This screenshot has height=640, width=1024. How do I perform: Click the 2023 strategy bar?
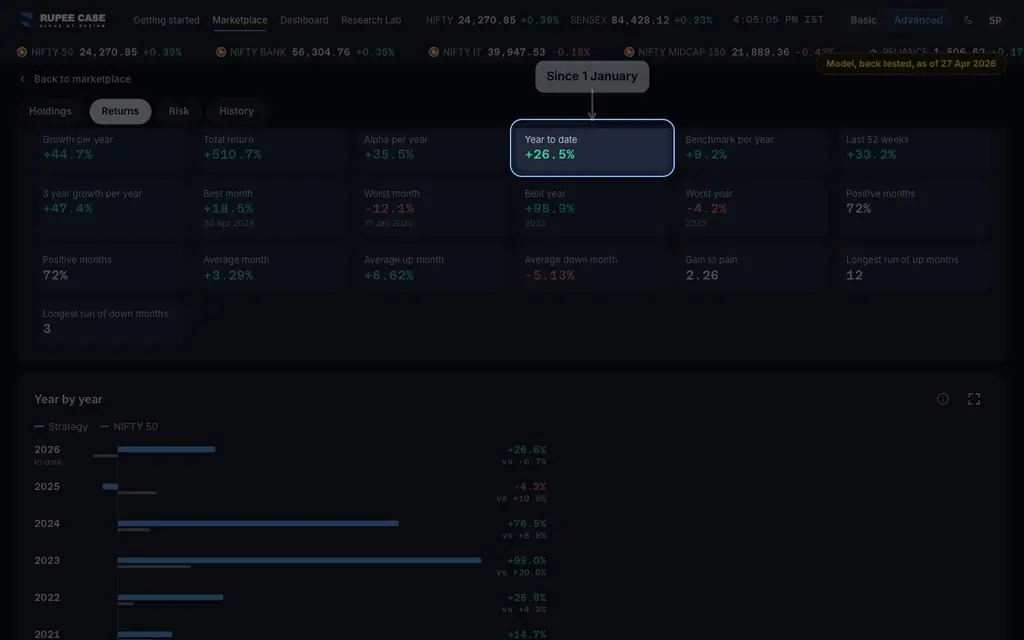(x=299, y=560)
